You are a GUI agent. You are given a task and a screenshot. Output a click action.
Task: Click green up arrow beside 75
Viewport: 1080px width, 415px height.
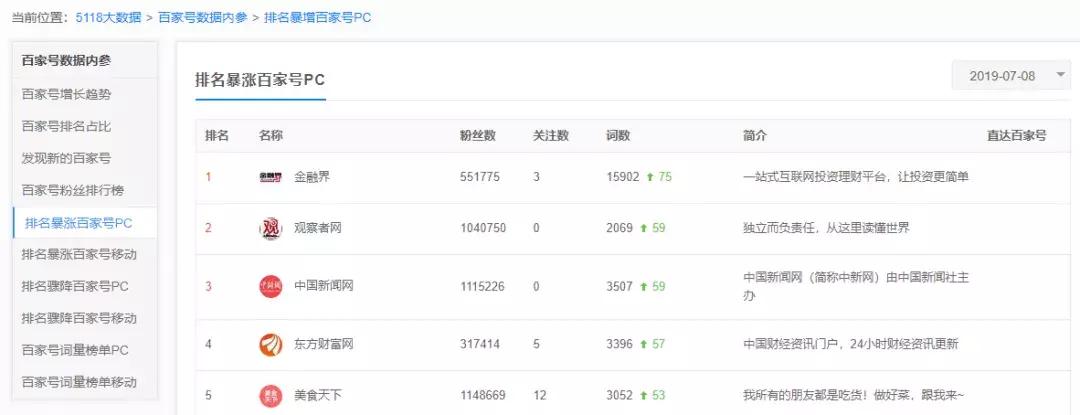pos(650,178)
